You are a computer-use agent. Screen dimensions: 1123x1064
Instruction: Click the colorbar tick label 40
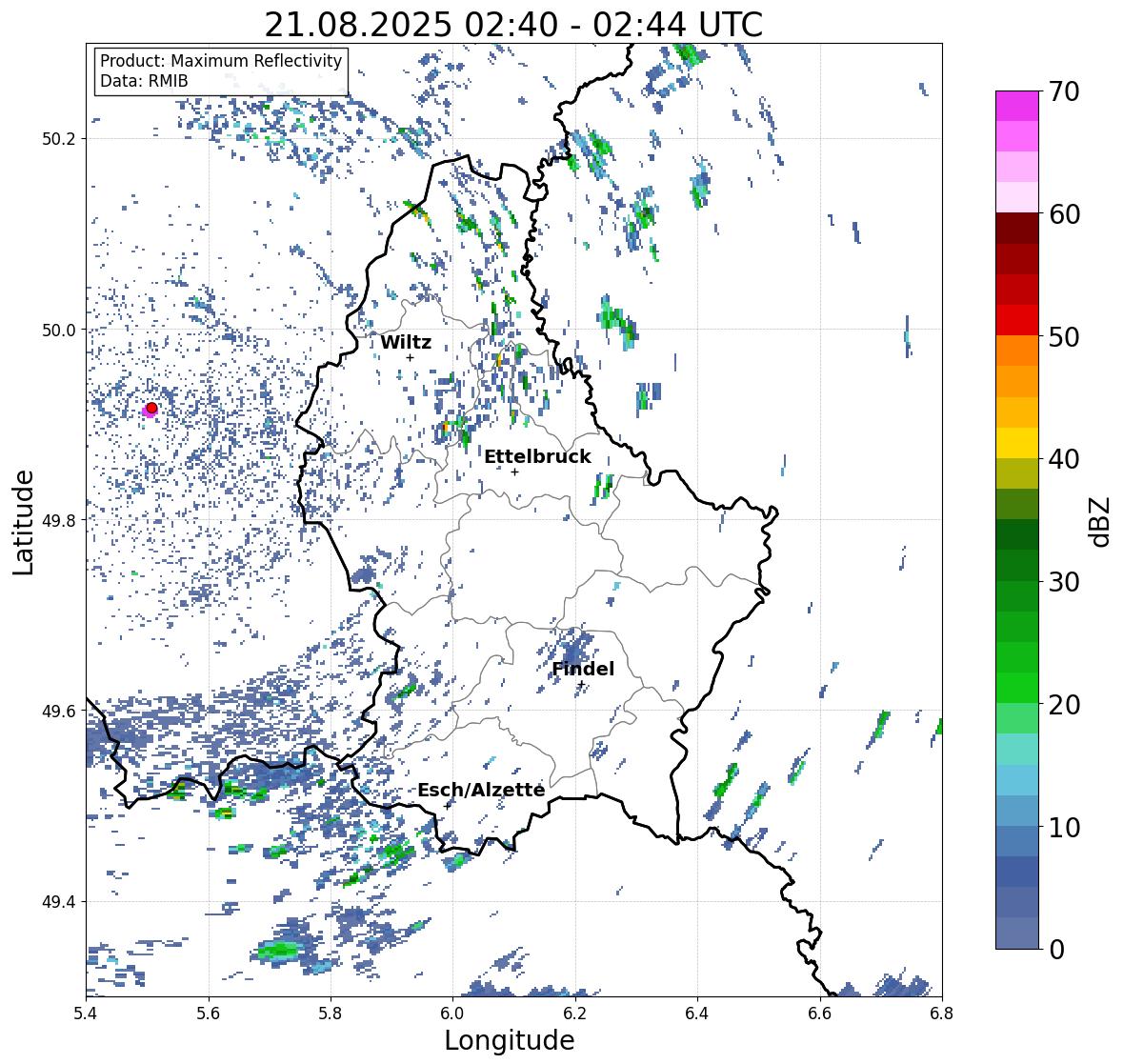pos(1063,459)
